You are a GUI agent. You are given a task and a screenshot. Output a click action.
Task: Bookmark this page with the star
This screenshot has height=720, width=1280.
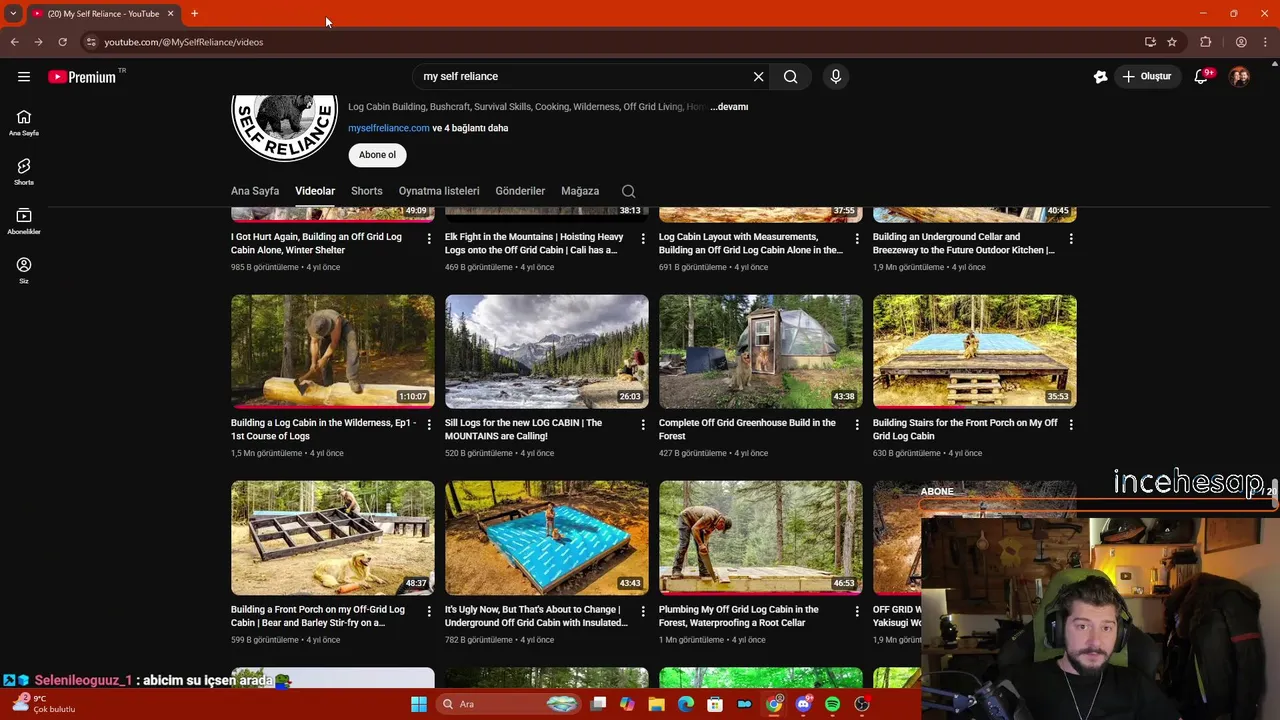(x=1172, y=42)
